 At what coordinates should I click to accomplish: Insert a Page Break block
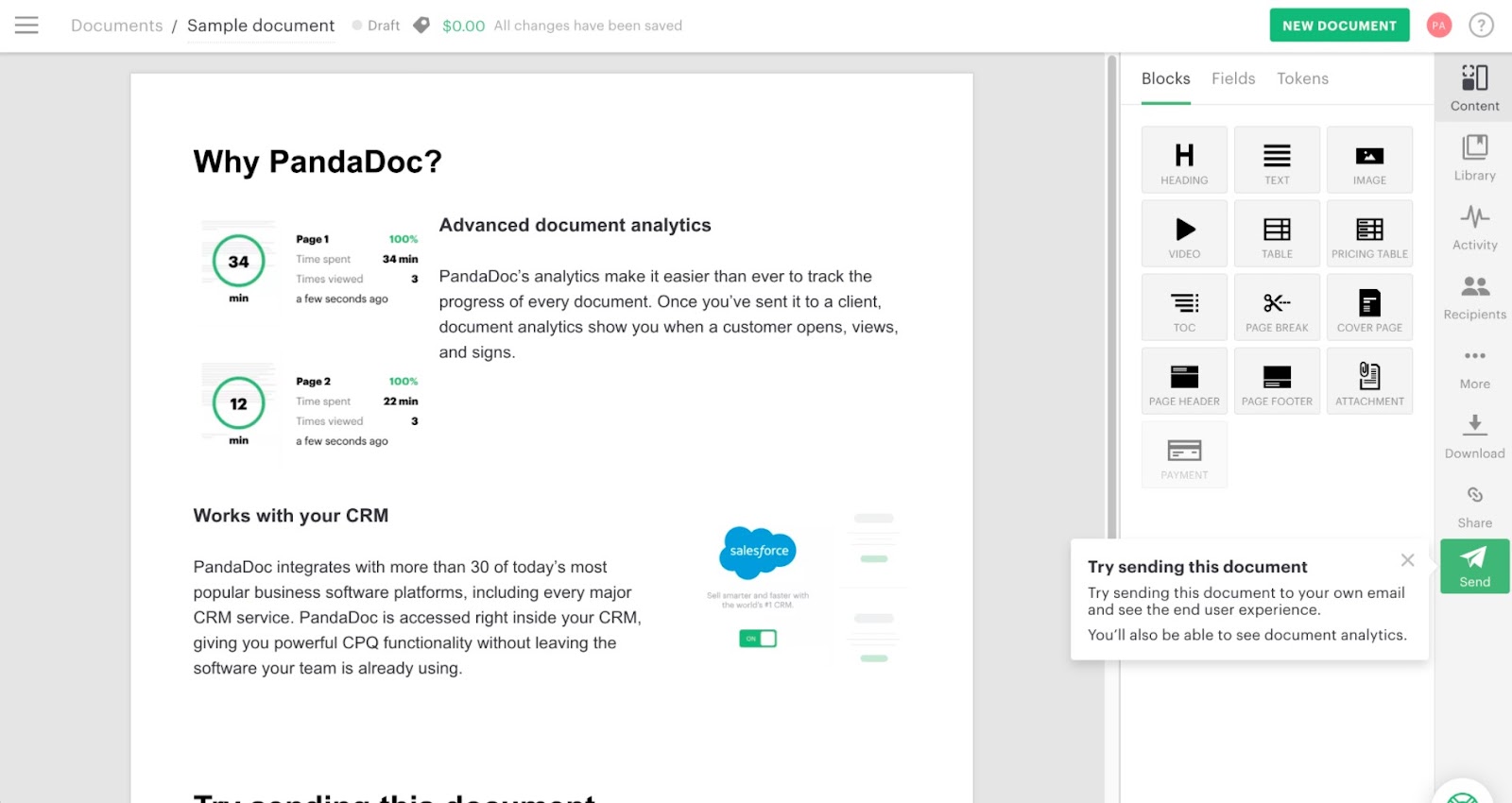[1277, 307]
